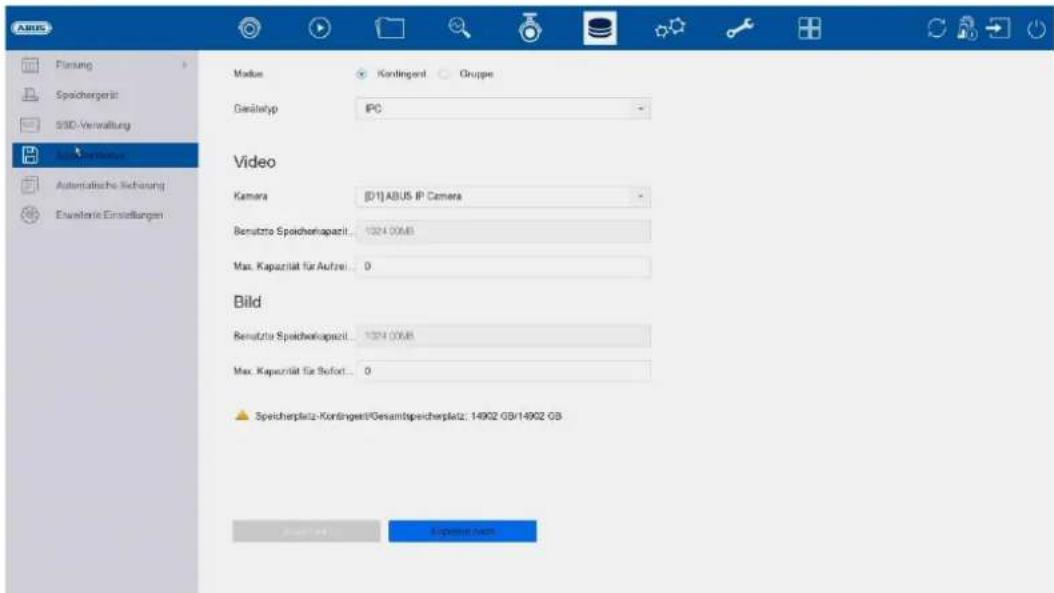The image size is (1054, 593).
Task: Click the Video section heading
Action: click(x=254, y=162)
